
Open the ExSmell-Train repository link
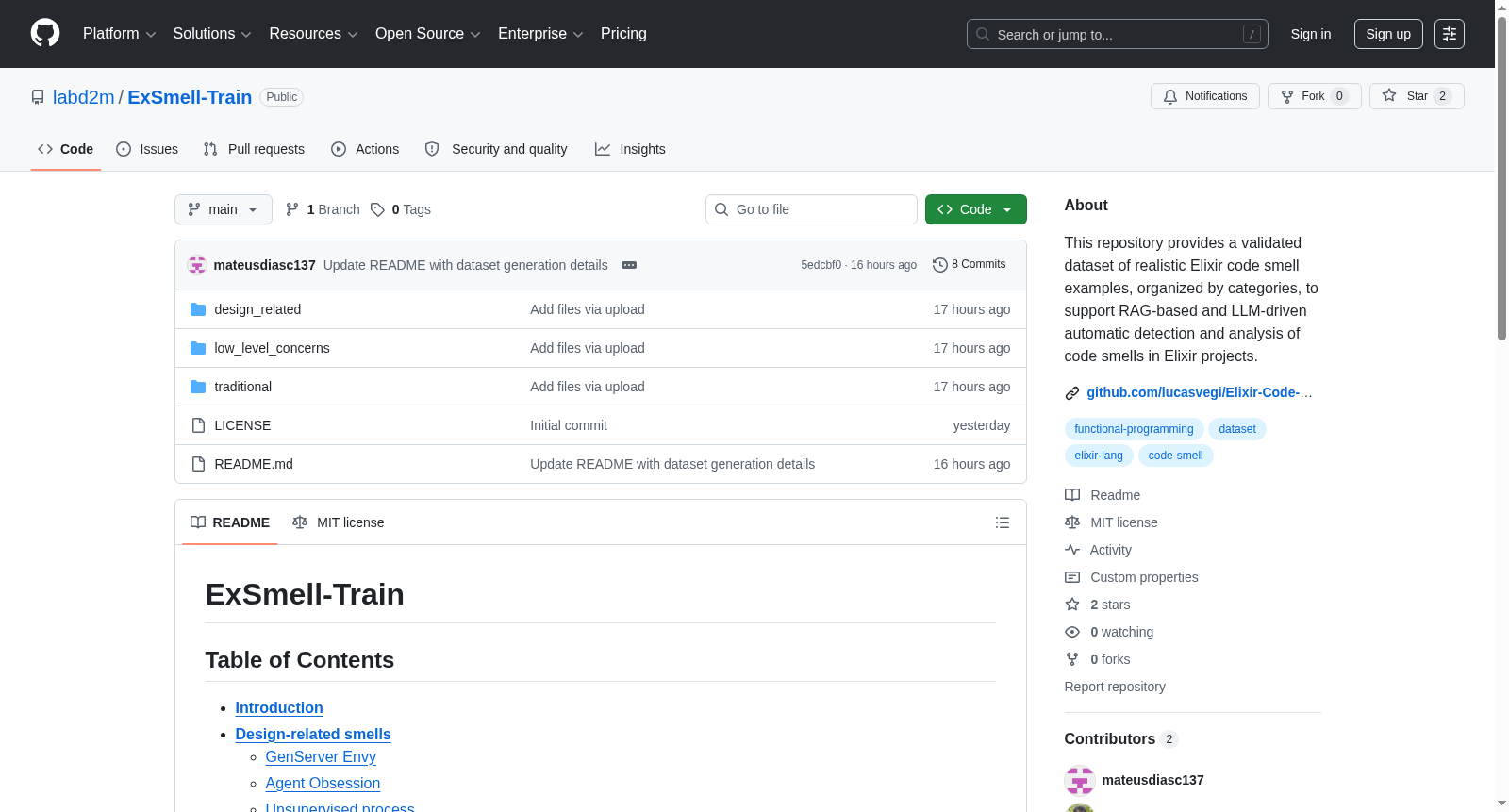click(x=190, y=97)
